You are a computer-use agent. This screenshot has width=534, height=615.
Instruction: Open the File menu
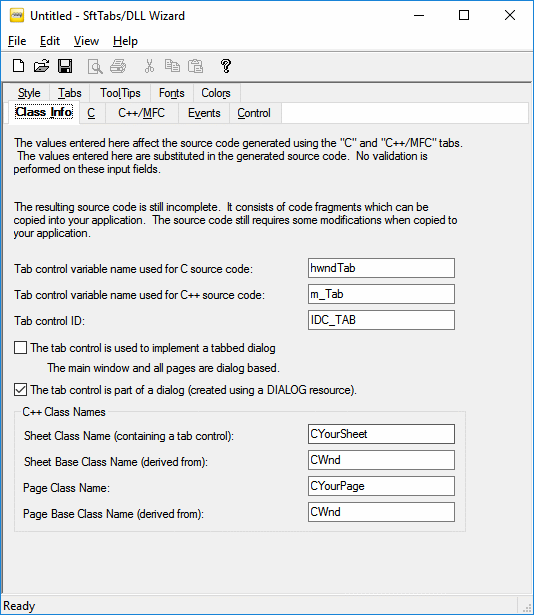tap(17, 41)
